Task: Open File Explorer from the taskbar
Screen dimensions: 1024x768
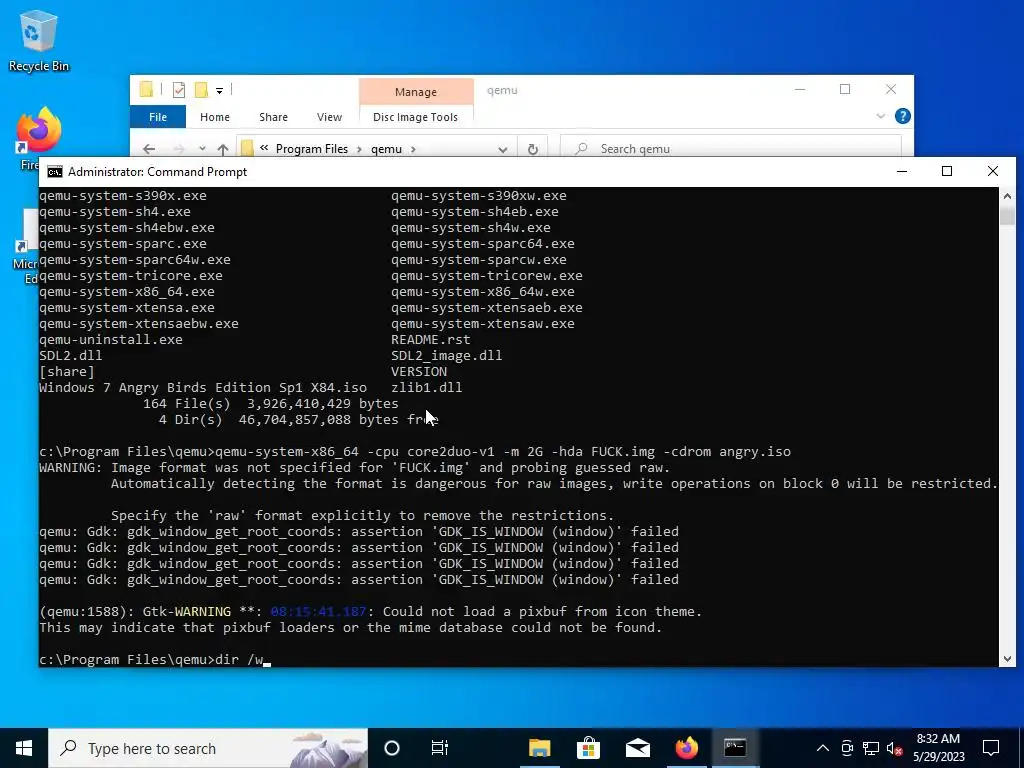Action: tap(539, 748)
